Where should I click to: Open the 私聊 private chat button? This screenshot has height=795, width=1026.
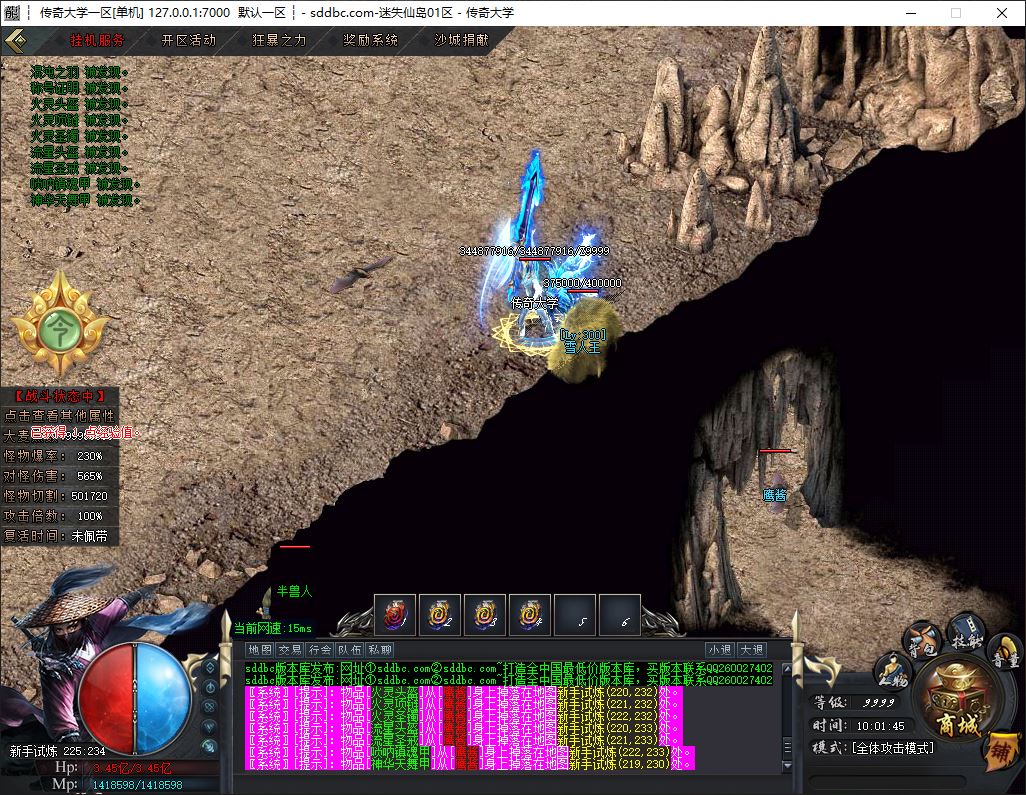point(380,650)
